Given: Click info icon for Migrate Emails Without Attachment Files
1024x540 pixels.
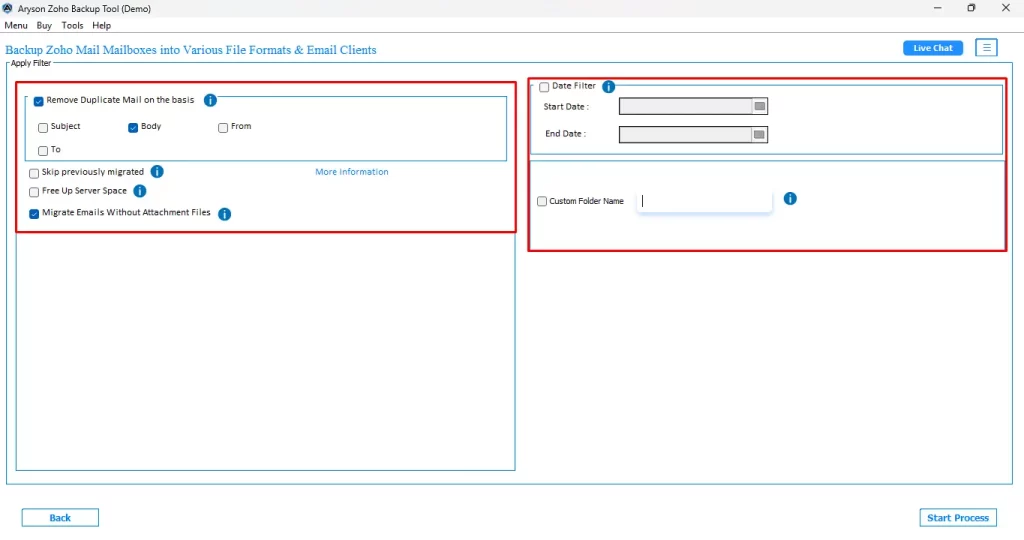Looking at the screenshot, I should coord(225,214).
